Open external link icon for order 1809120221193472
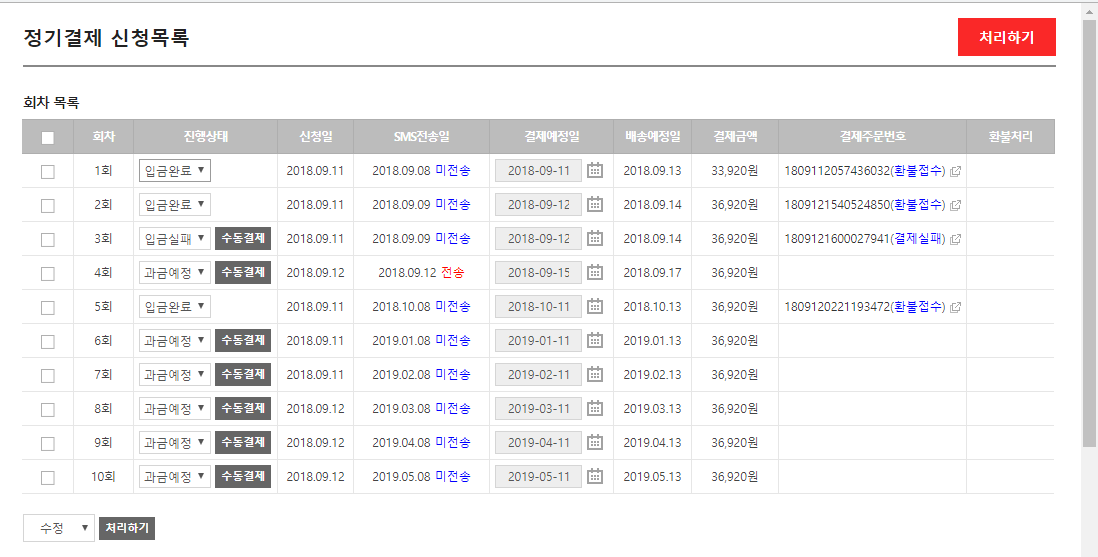 (955, 307)
